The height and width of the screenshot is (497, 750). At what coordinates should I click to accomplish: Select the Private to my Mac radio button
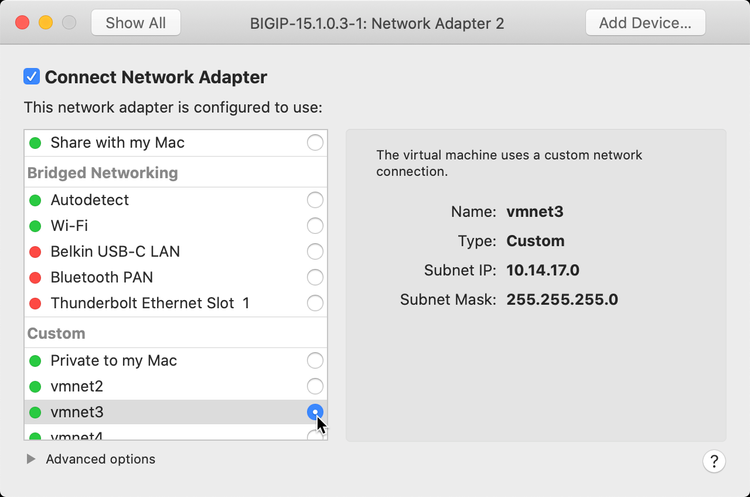pos(315,360)
